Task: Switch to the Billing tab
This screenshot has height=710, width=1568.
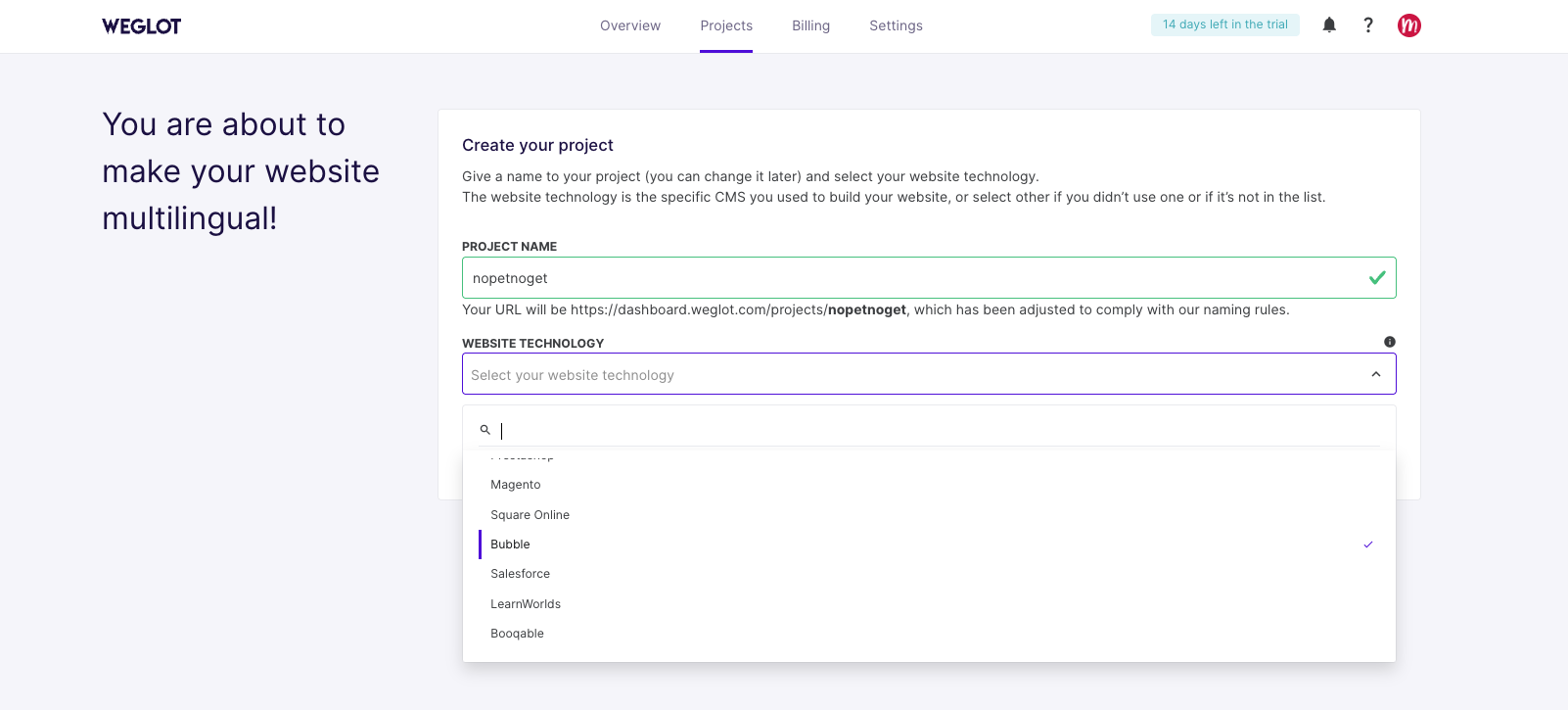Action: 810,25
